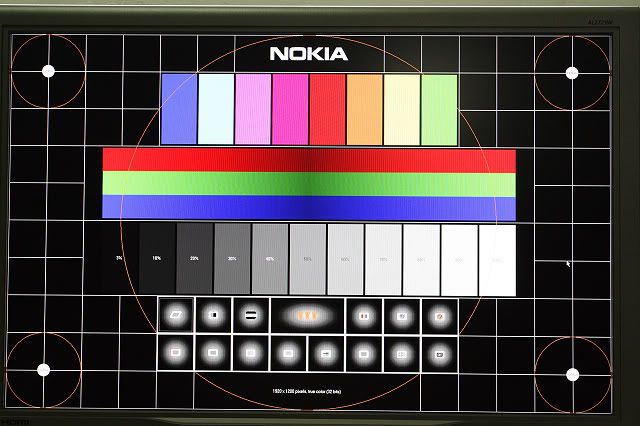Select the pale yellow color swatch
Image resolution: width=640 pixels, height=426 pixels.
tap(402, 110)
